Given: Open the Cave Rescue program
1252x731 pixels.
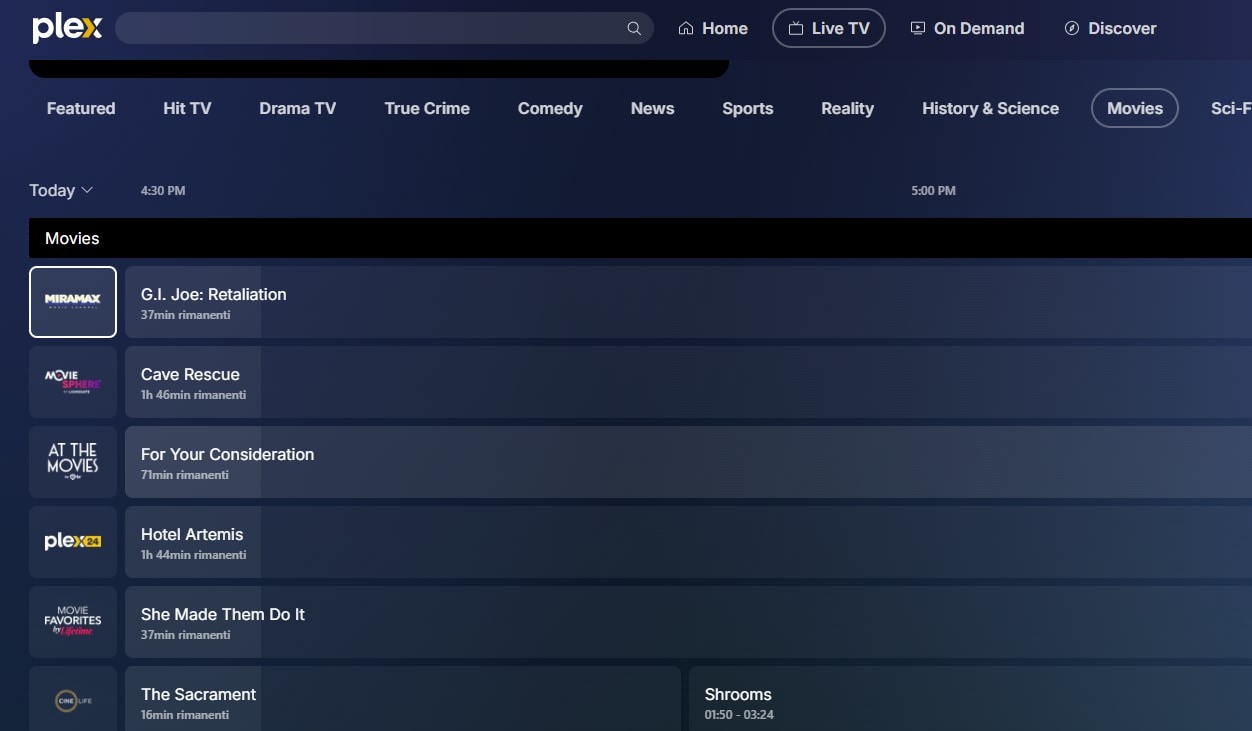Looking at the screenshot, I should pos(688,382).
